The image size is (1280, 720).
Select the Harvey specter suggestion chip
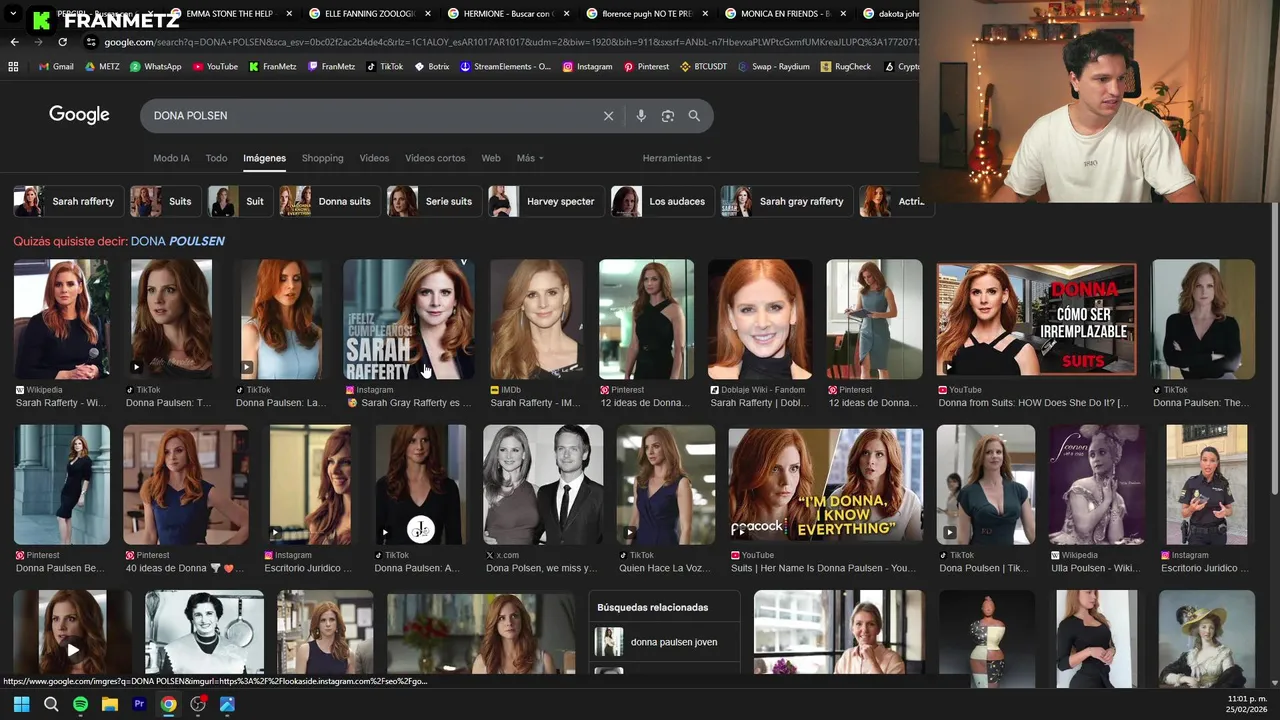(x=546, y=201)
